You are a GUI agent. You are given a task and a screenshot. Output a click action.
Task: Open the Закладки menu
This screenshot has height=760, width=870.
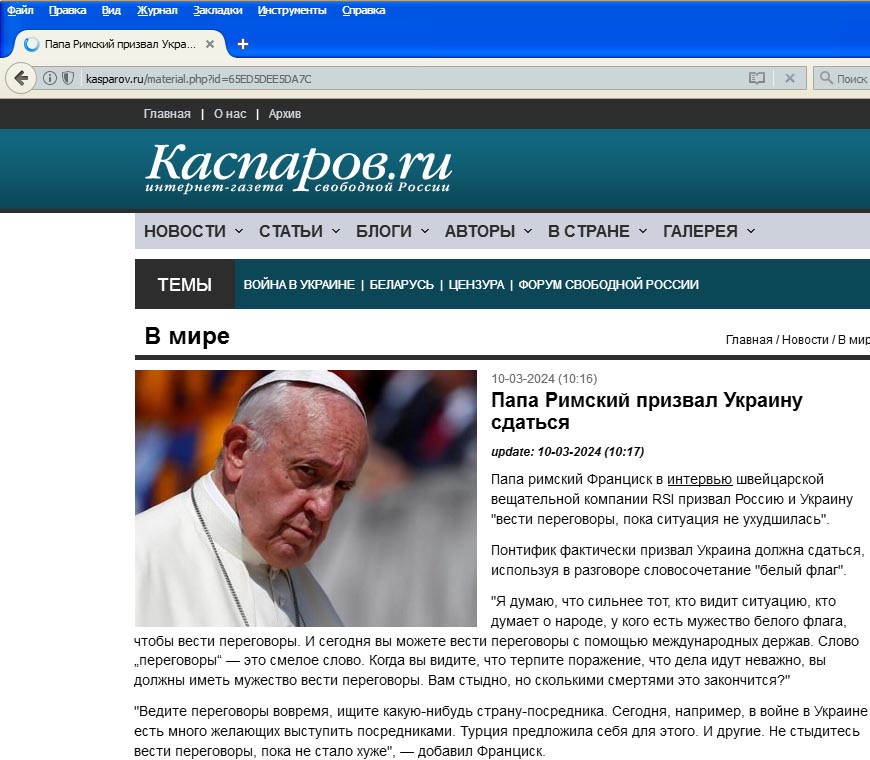218,11
